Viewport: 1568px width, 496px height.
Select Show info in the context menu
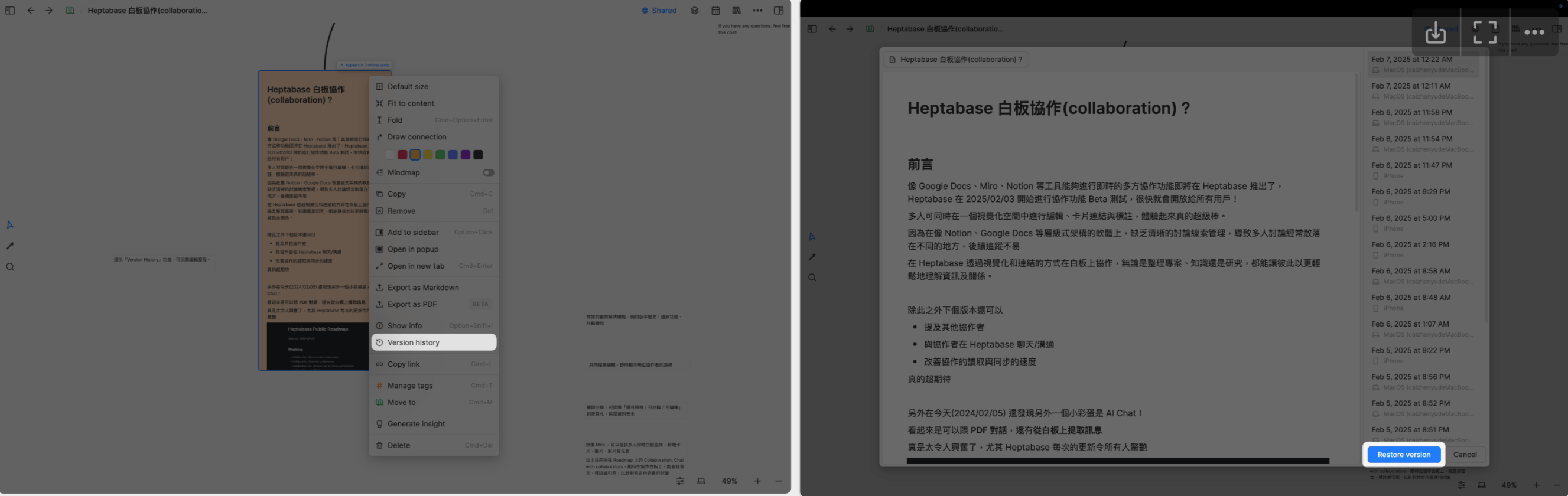[x=434, y=325]
